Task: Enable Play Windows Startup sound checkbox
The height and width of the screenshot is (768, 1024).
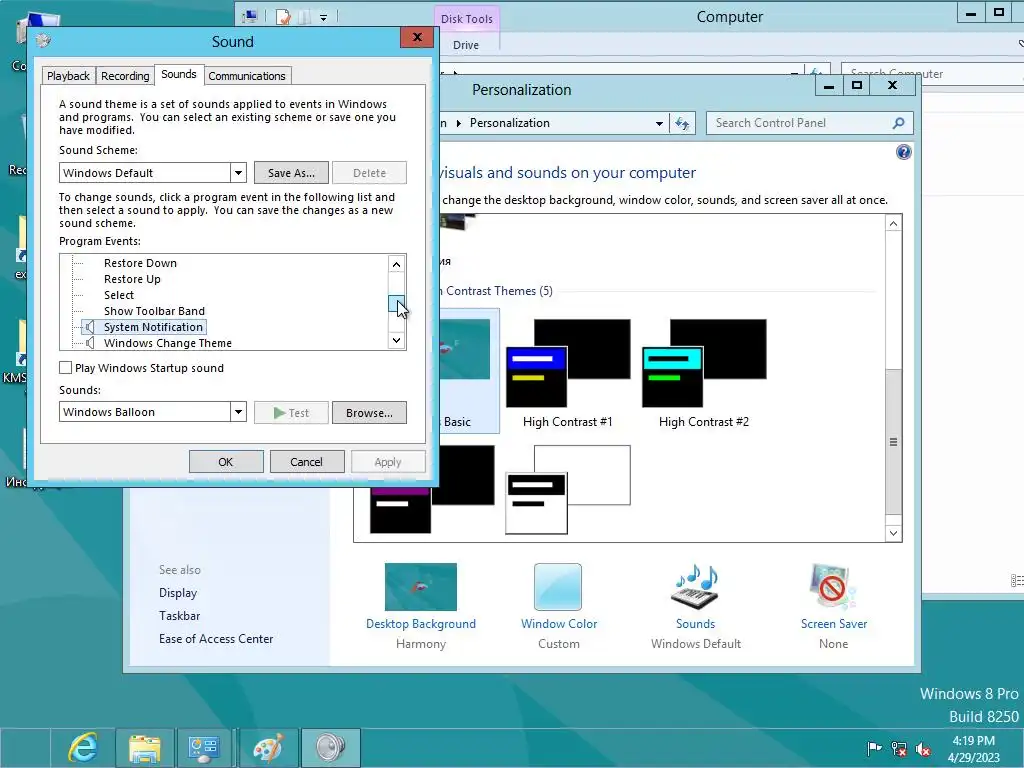Action: [x=65, y=368]
